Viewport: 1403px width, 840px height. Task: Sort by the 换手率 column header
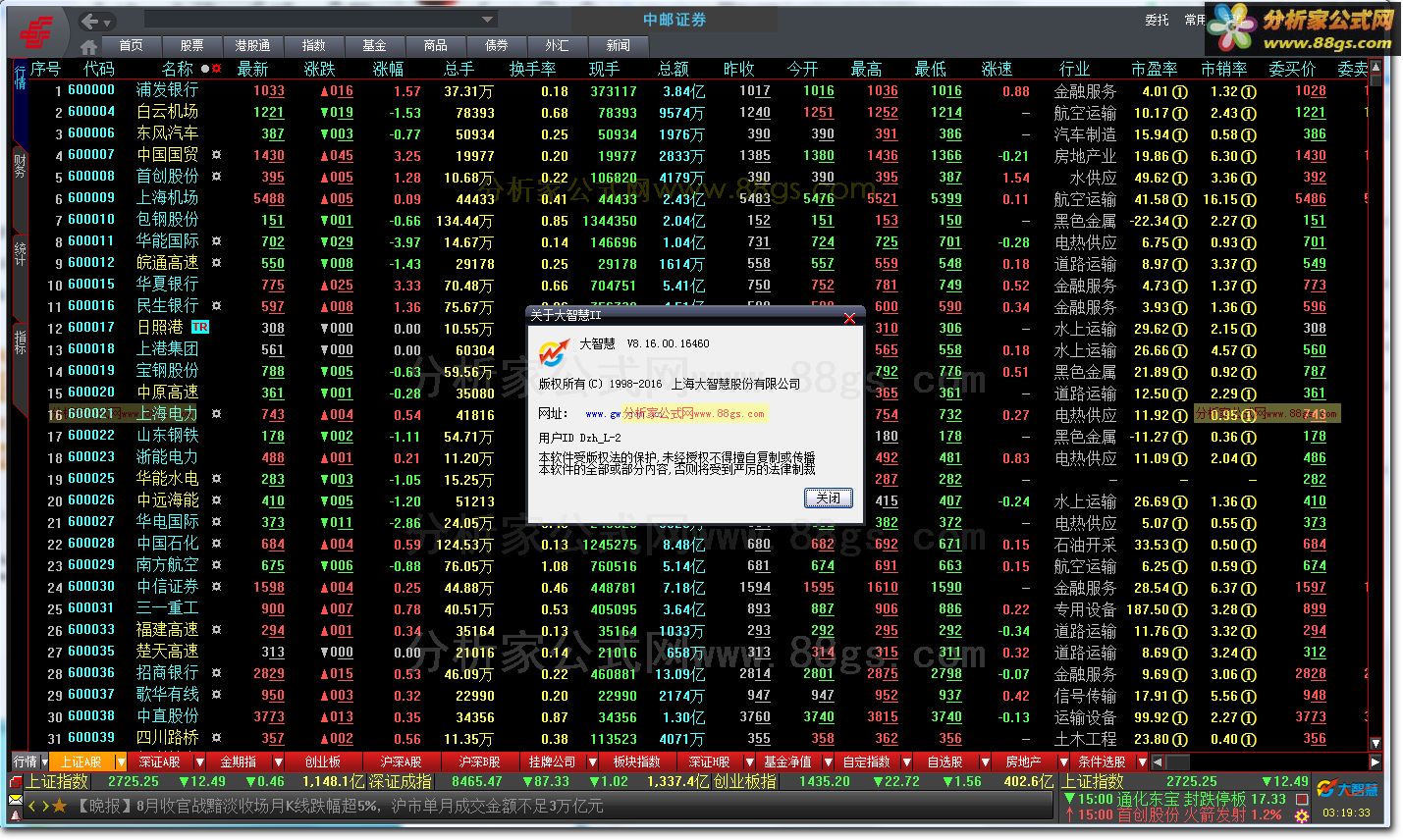click(532, 69)
